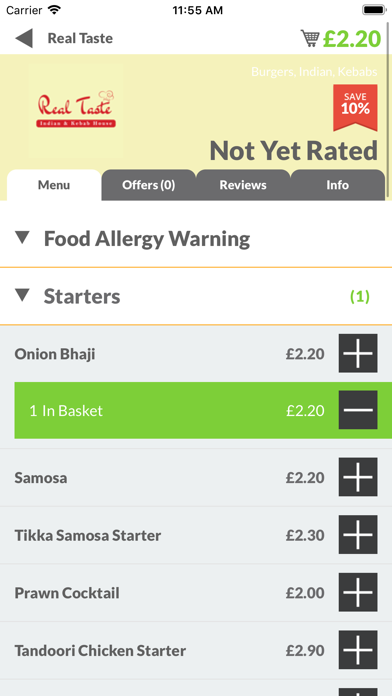Add Tandoori Chicken Starter to basket
Viewport: 392px width, 696px height.
click(358, 650)
